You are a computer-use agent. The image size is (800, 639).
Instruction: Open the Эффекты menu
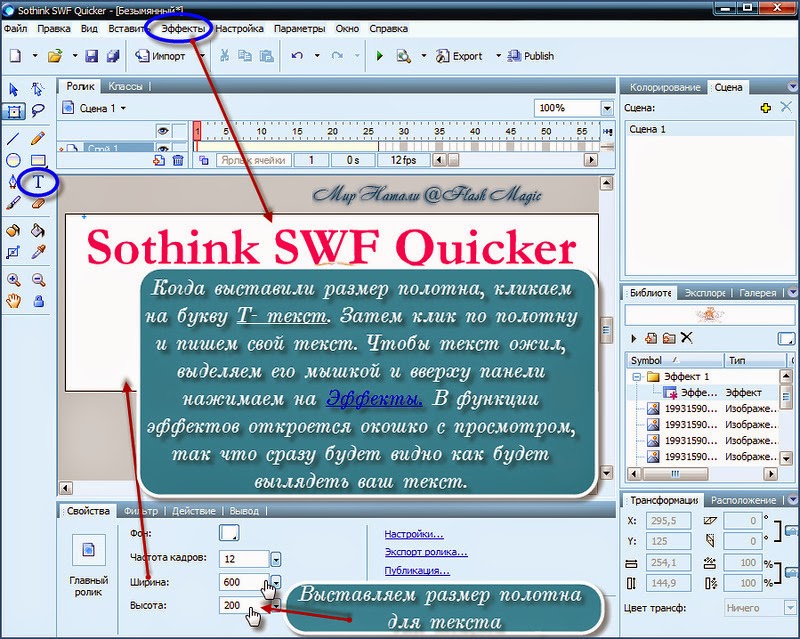tap(183, 29)
